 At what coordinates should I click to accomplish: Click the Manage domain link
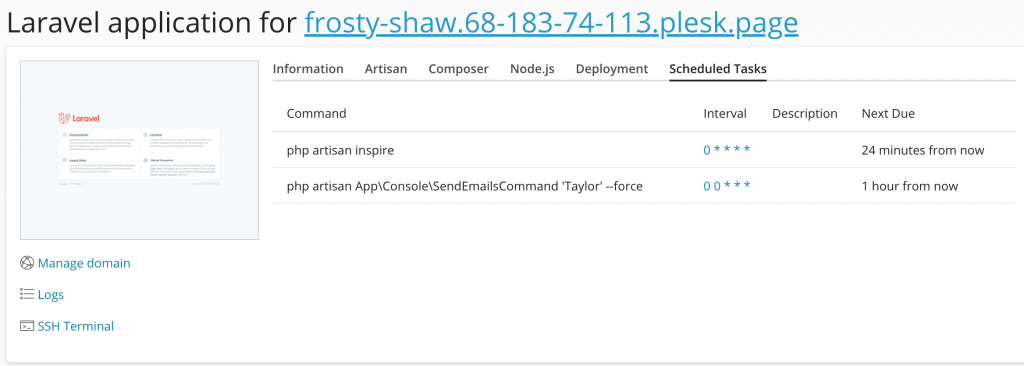84,263
